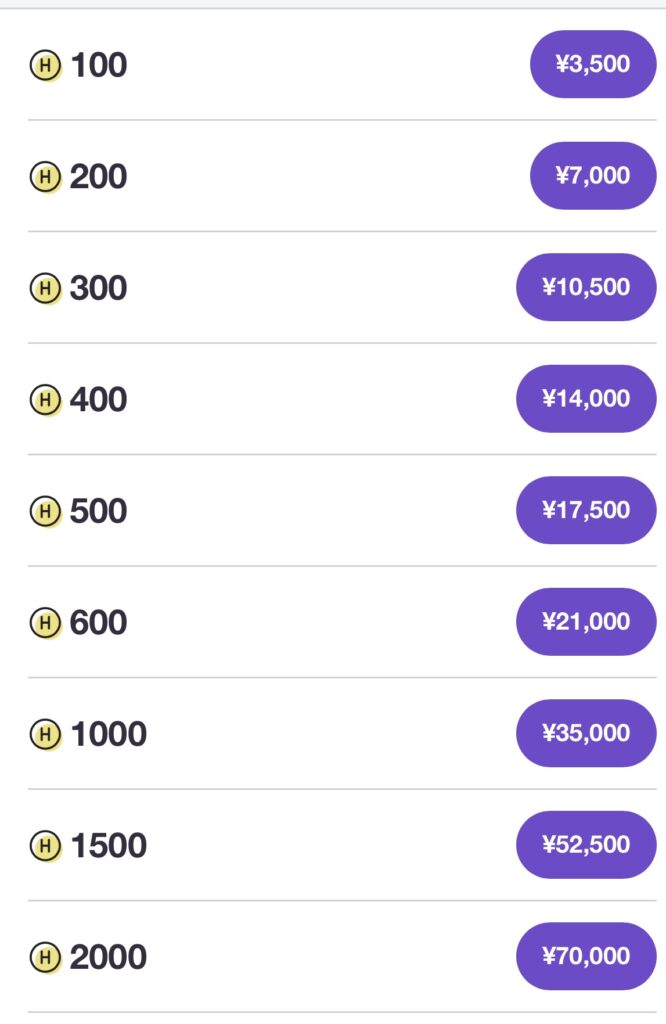Buy 100 coins for ¥3,500
This screenshot has height=1024, width=666.
coord(593,64)
